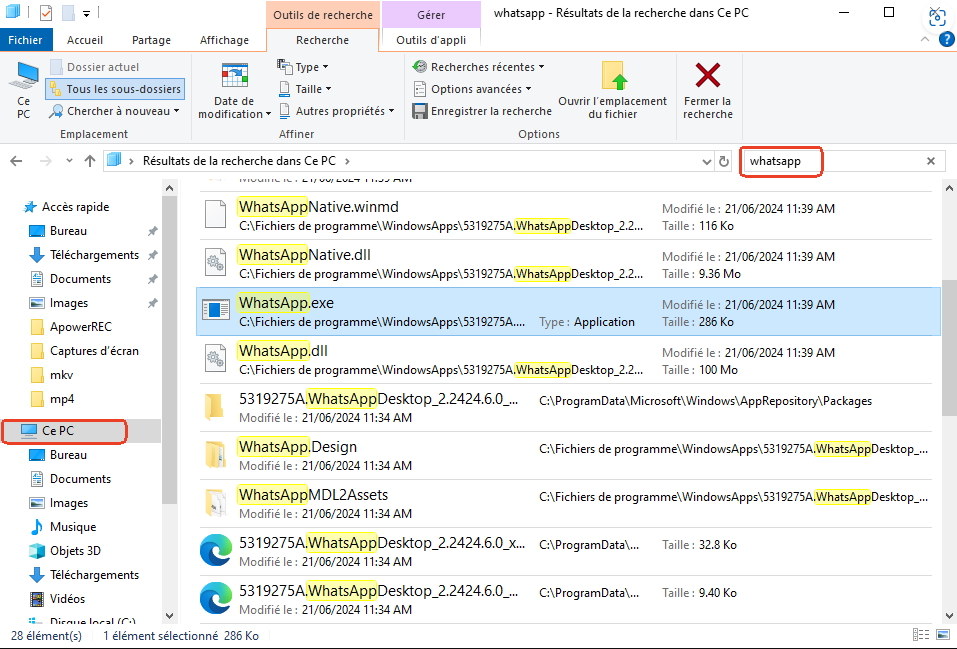Click Ouvrir l'emplacement du fichier
This screenshot has width=957, height=649.
point(612,90)
